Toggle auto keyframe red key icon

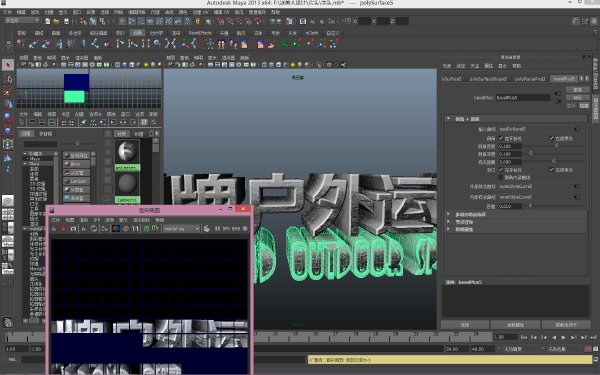tap(587, 349)
